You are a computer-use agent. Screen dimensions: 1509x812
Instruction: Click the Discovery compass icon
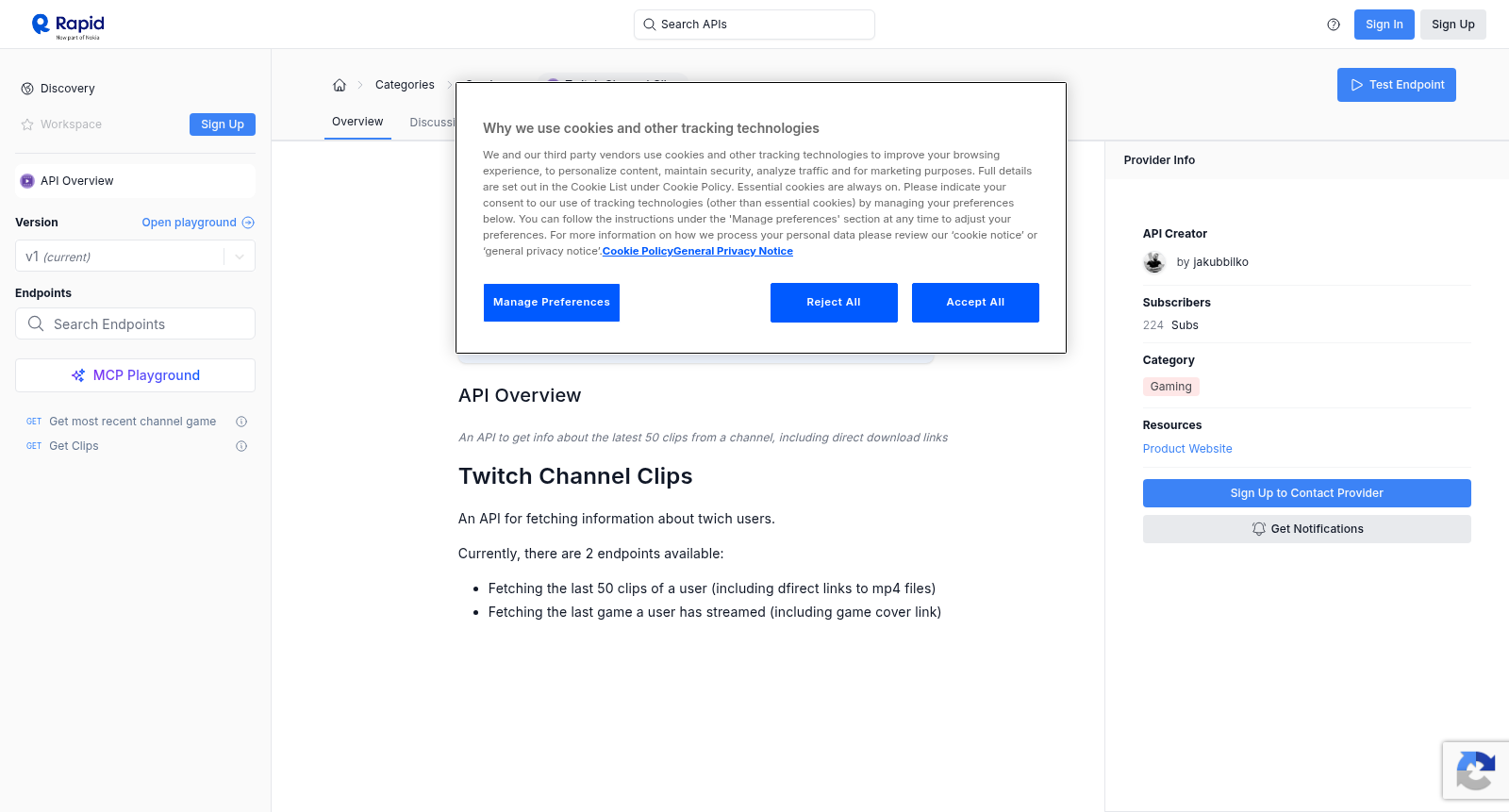coord(27,89)
